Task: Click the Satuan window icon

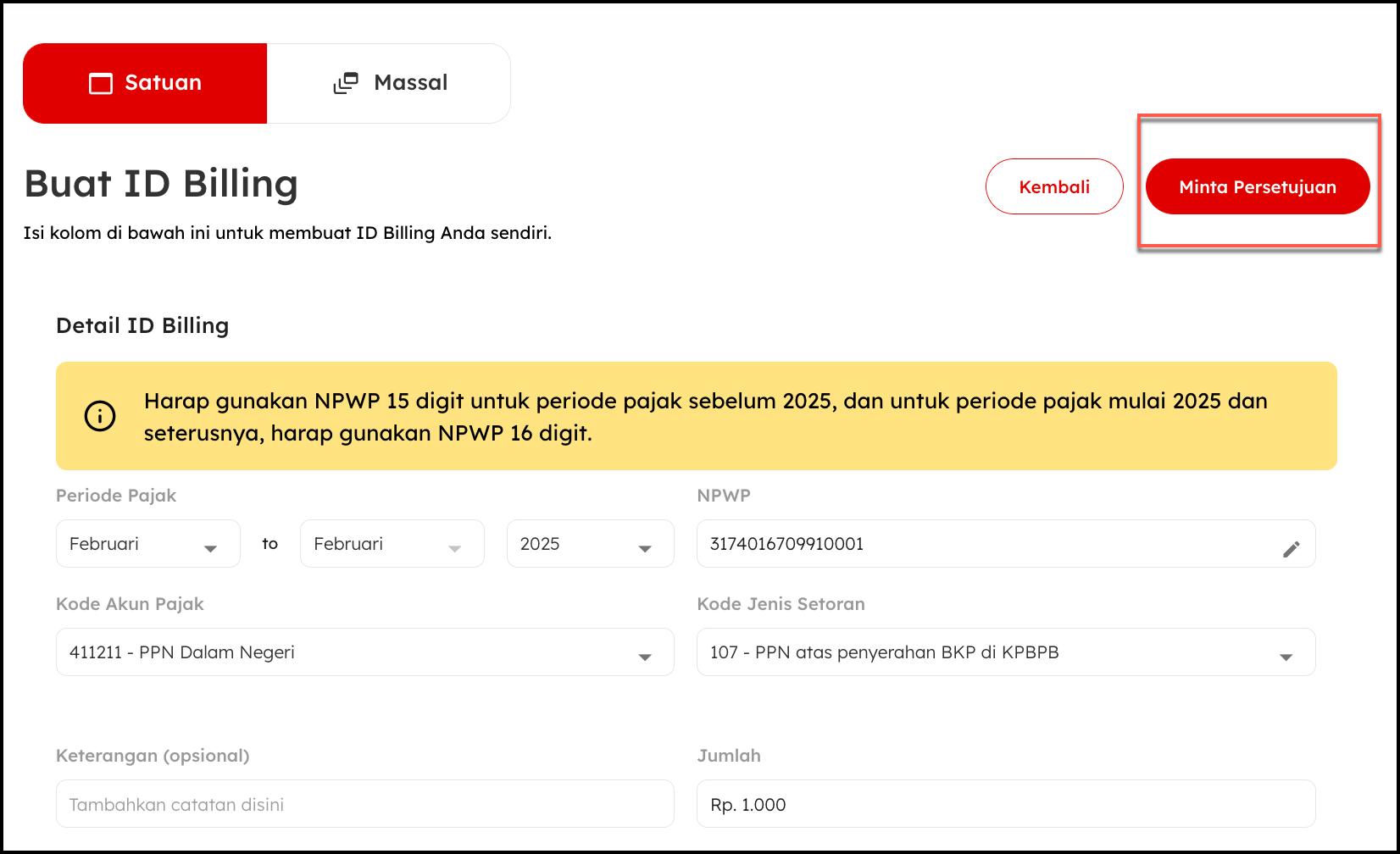Action: point(101,83)
